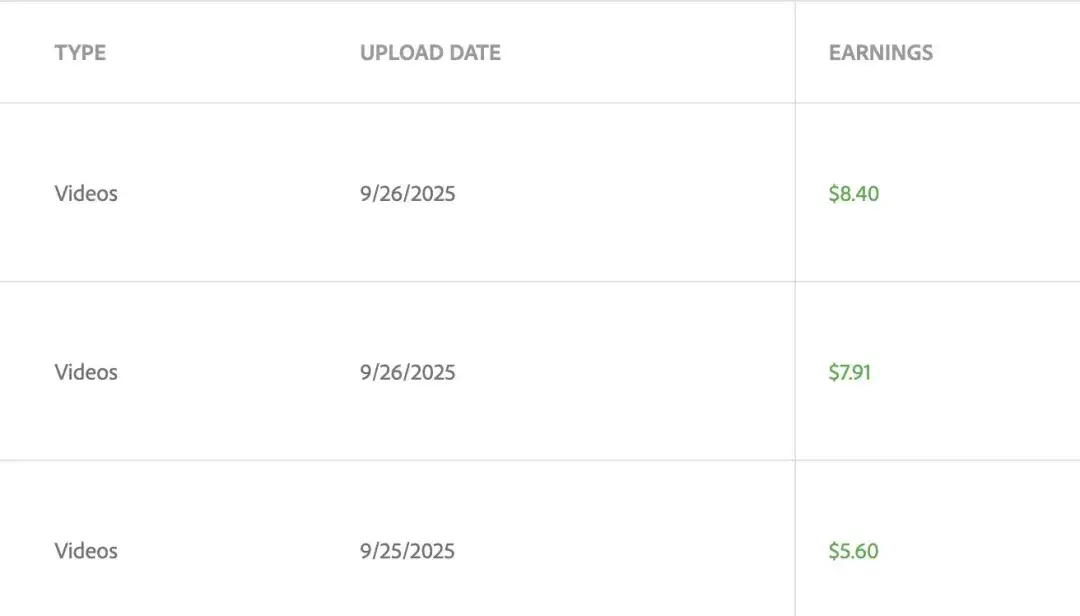Viewport: 1080px width, 616px height.
Task: Sort table by the TYPE column header
Action: coord(80,53)
